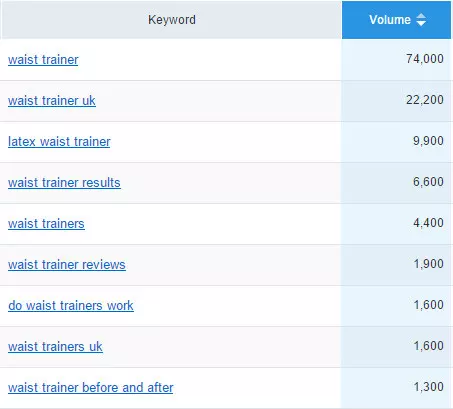Click the Keyword column header

point(172,20)
